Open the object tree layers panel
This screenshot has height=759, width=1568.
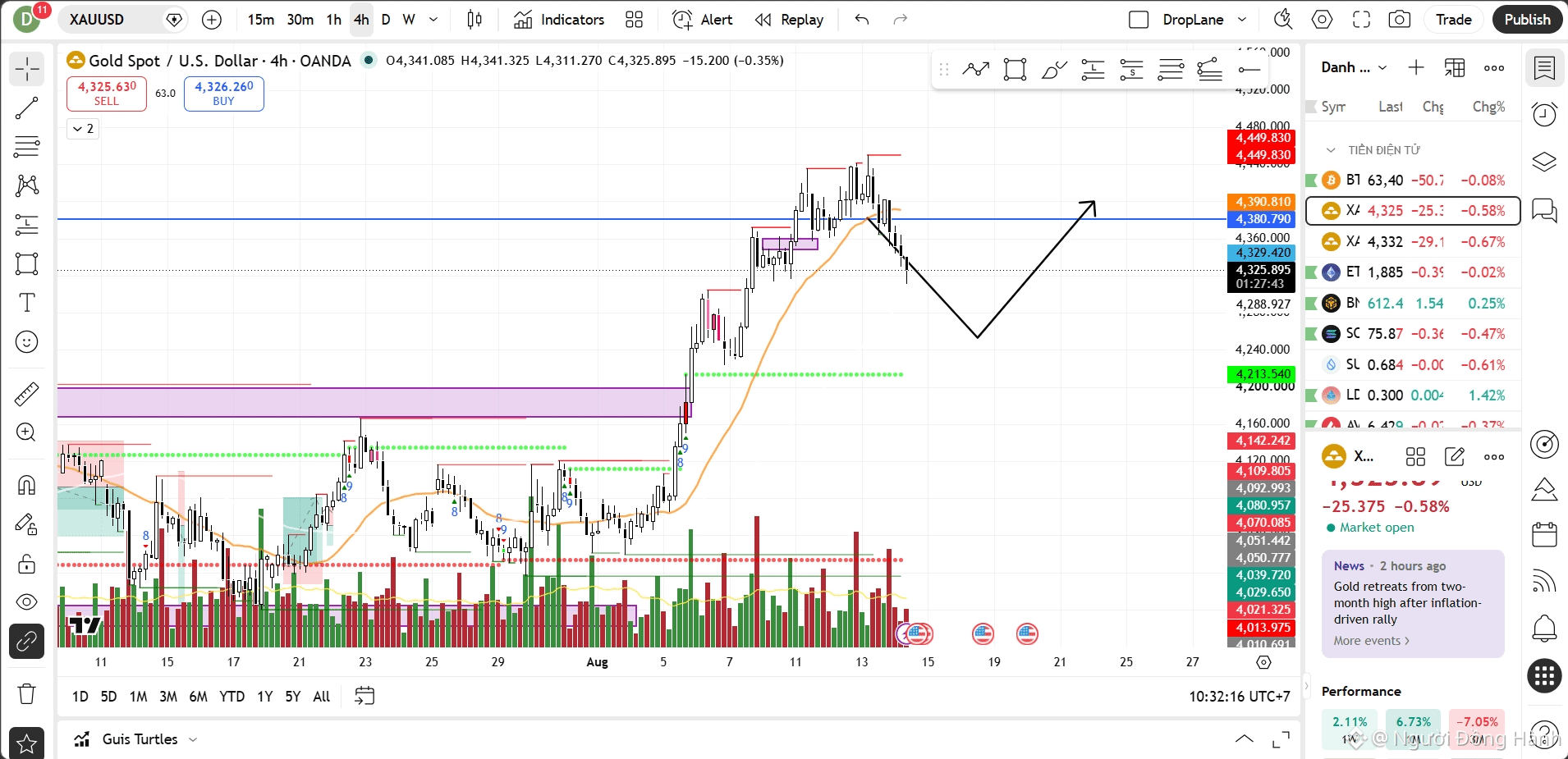tap(1544, 162)
